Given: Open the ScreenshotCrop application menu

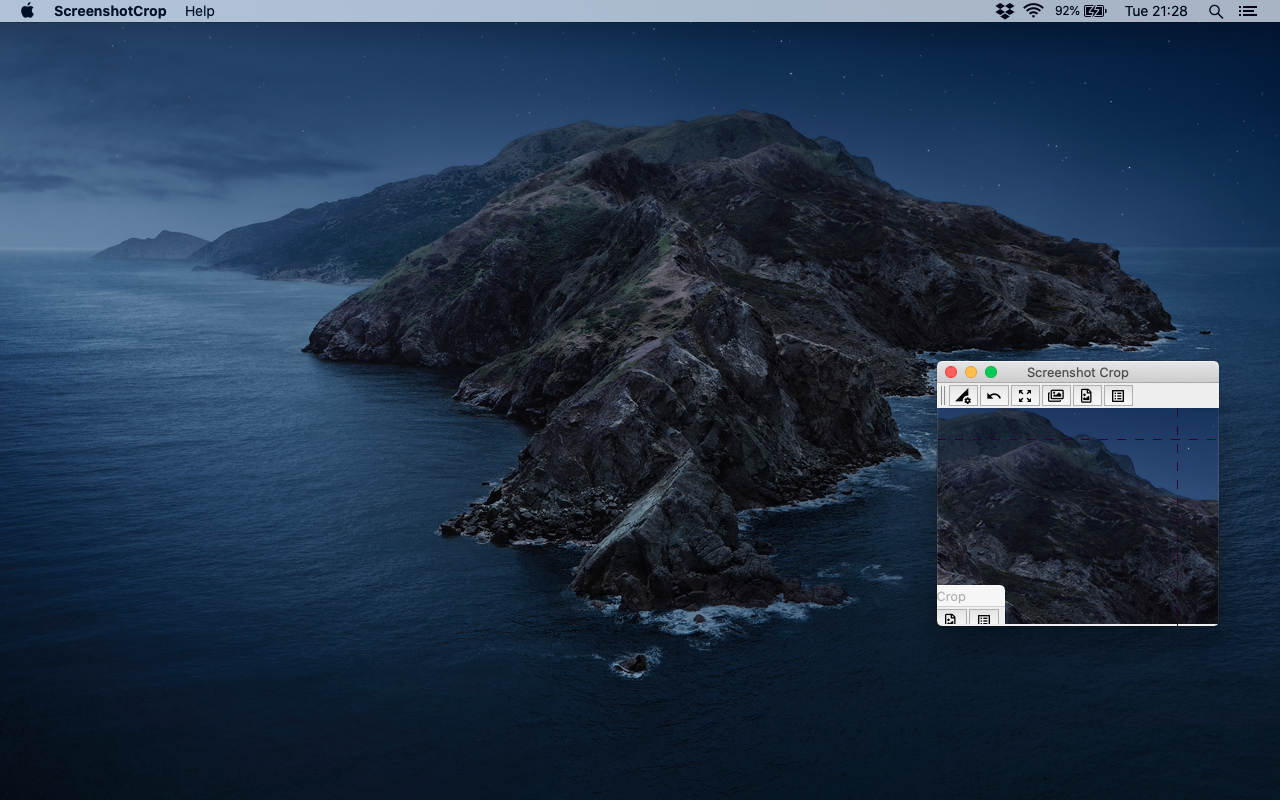Looking at the screenshot, I should point(110,11).
